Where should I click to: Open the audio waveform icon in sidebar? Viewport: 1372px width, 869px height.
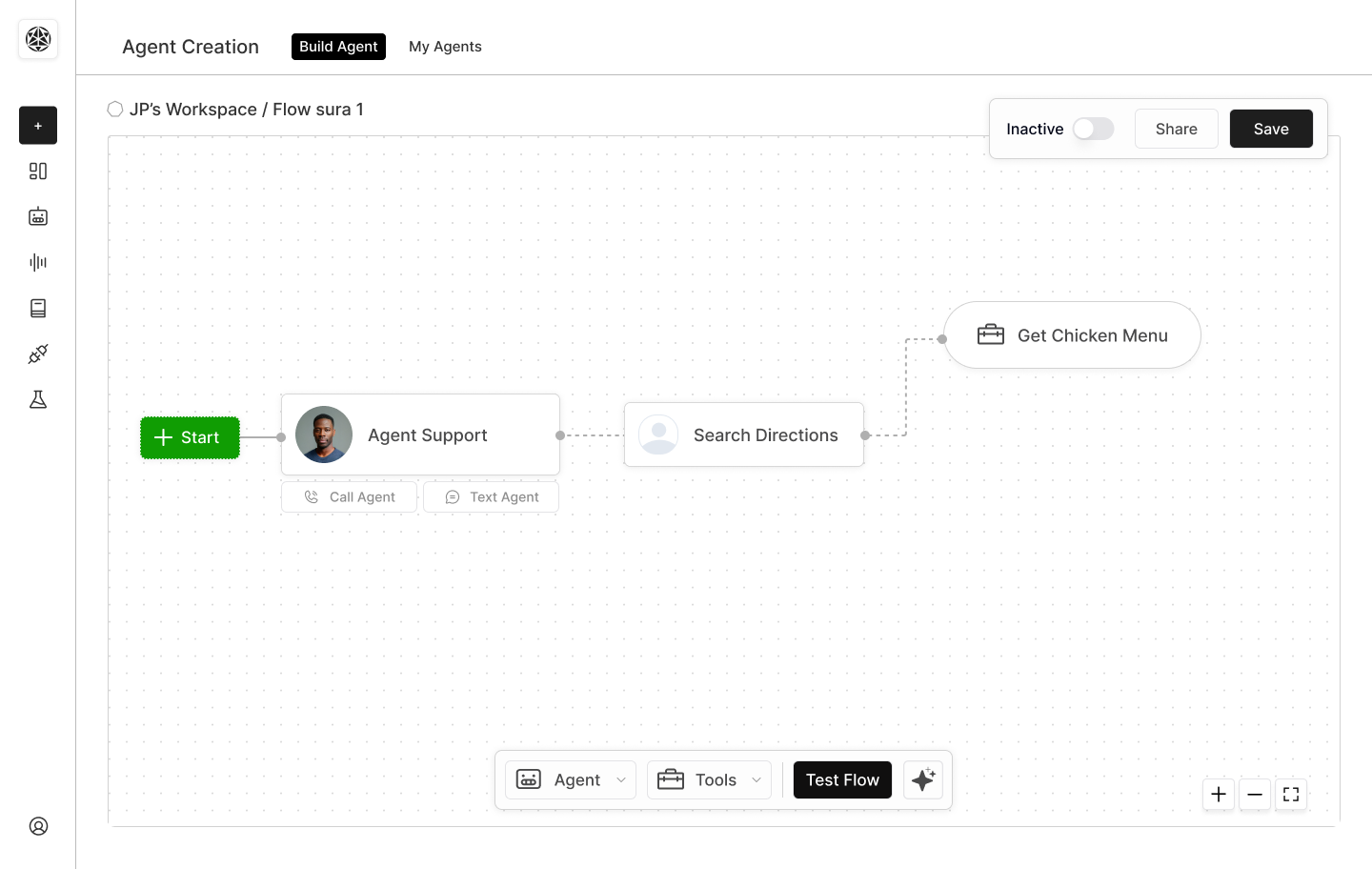38,263
